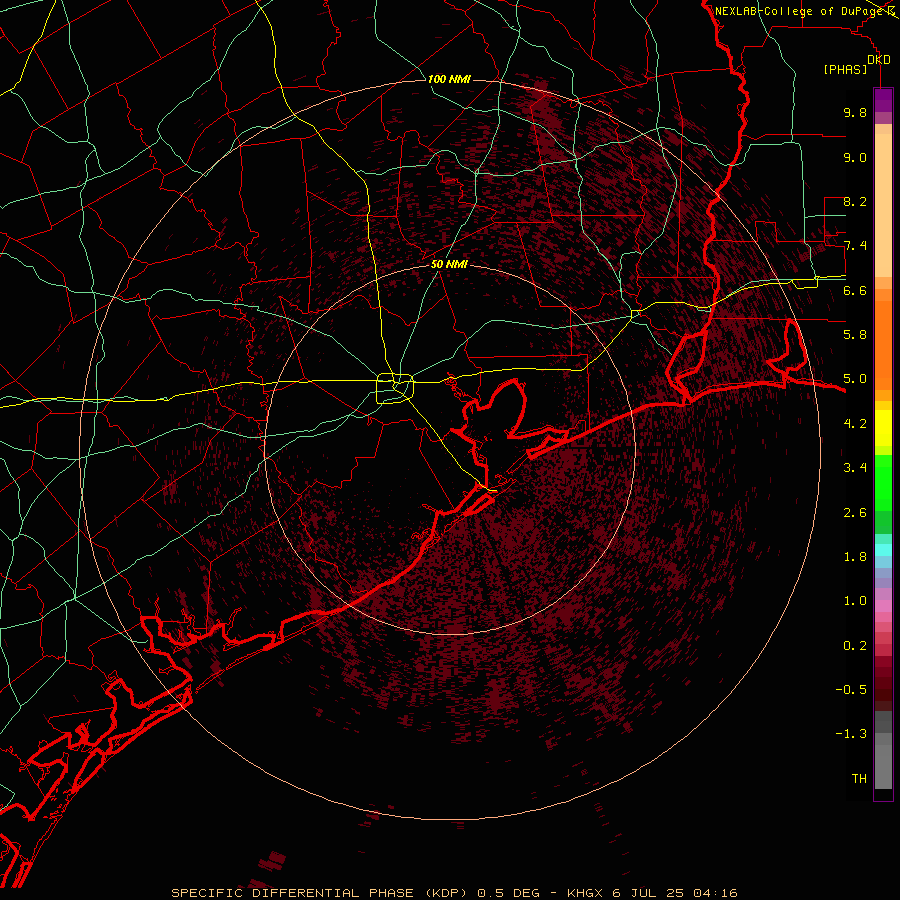Screen dimensions: 900x900
Task: Click the 9.0 legend value
Action: tap(855, 157)
